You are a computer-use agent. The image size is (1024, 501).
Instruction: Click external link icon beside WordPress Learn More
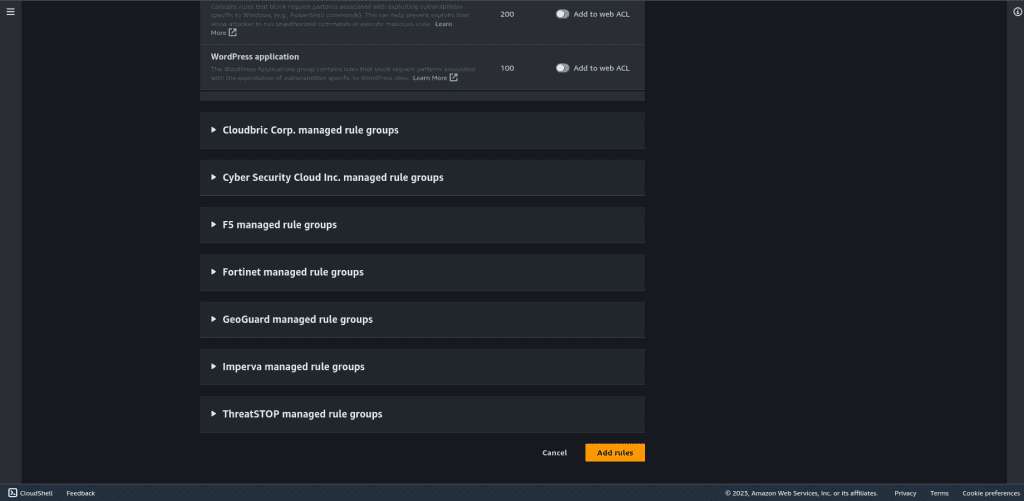pos(453,78)
